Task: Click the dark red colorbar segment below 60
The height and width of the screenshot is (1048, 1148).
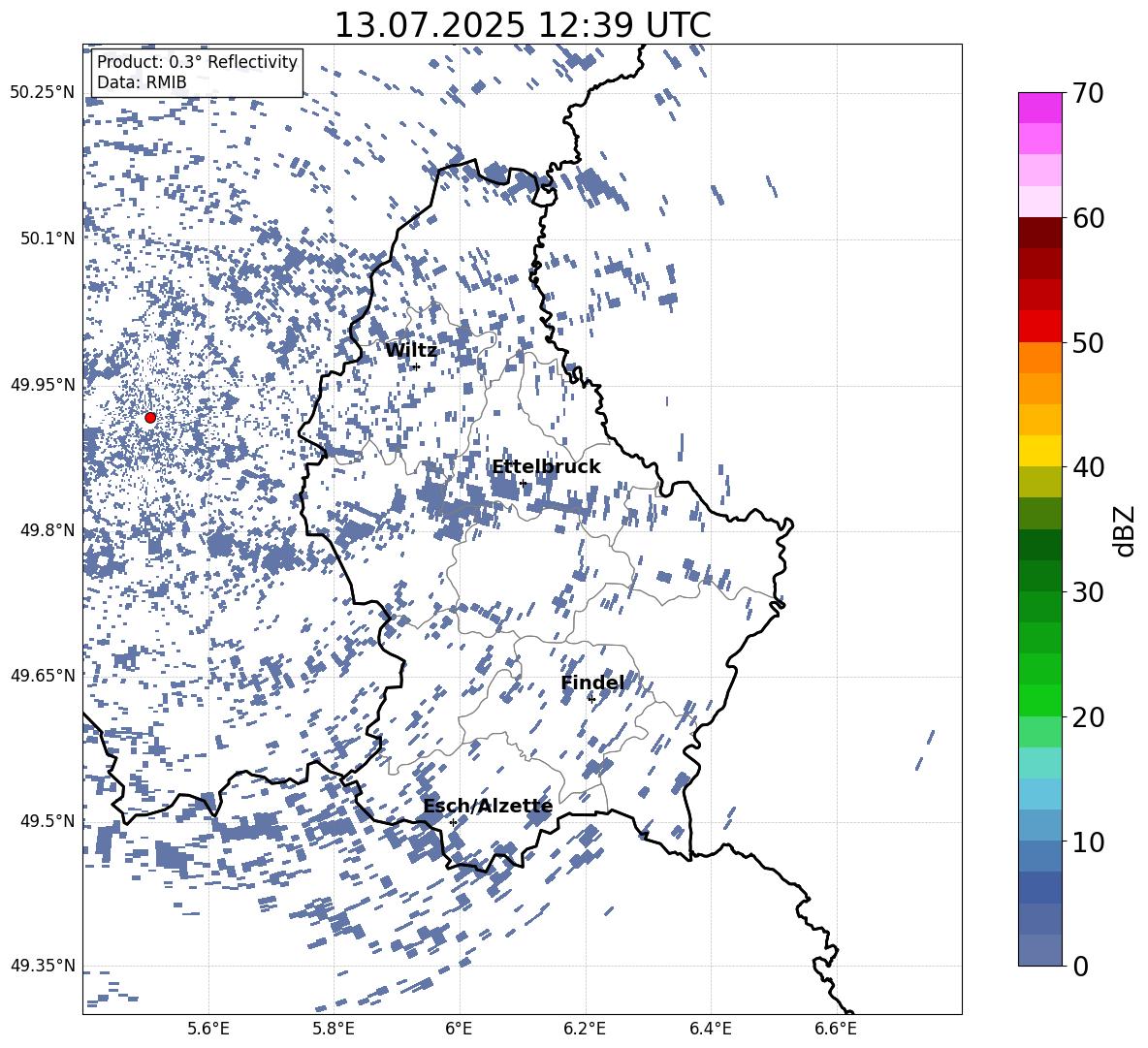Action: [x=1039, y=233]
